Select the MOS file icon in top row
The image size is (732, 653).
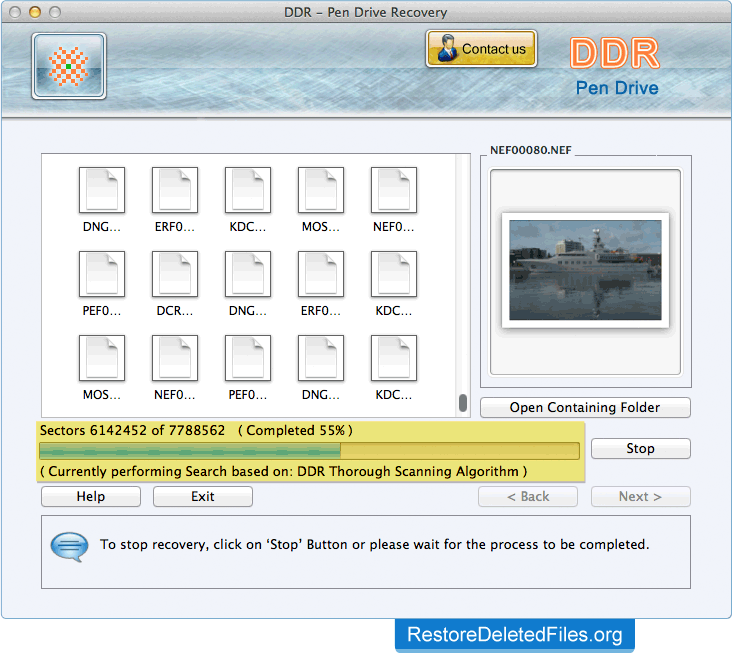[321, 190]
